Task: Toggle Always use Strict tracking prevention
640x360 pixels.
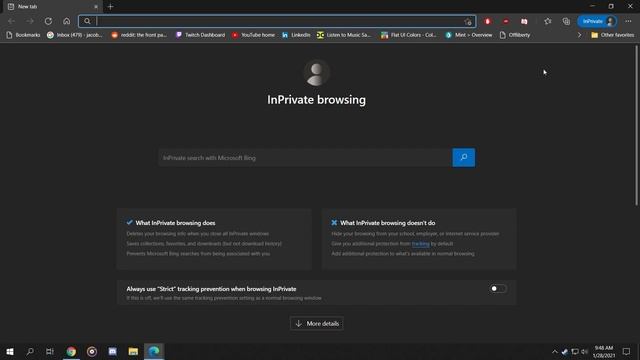Action: point(498,289)
